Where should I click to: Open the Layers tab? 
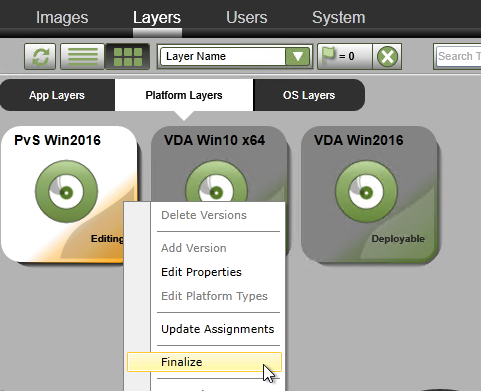[157, 18]
